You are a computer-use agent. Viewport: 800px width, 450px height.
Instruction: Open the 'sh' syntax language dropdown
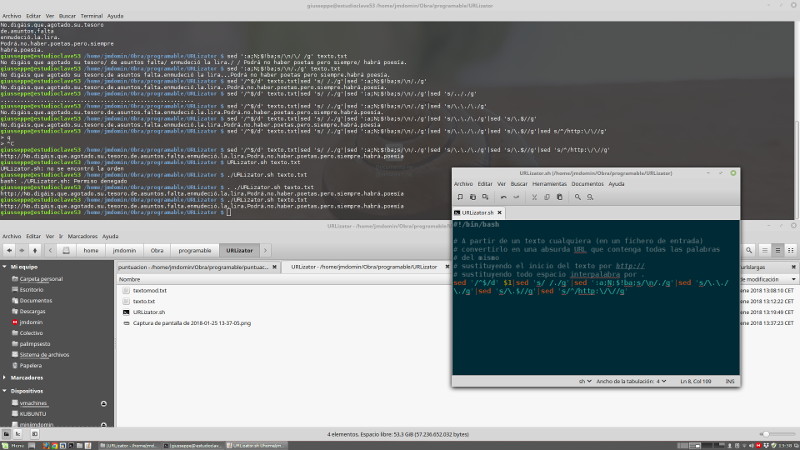pos(585,381)
